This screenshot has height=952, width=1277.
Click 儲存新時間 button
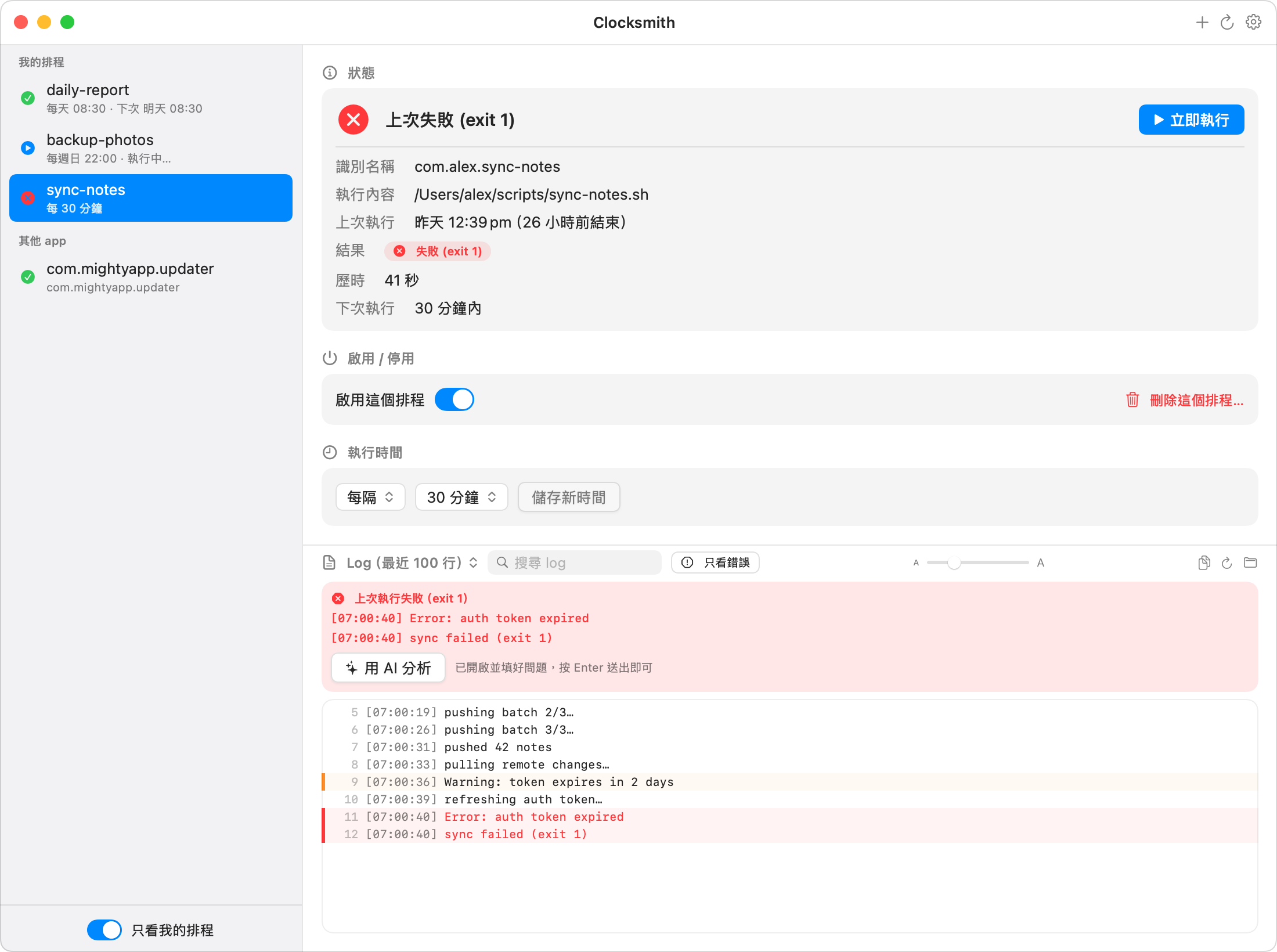click(569, 497)
